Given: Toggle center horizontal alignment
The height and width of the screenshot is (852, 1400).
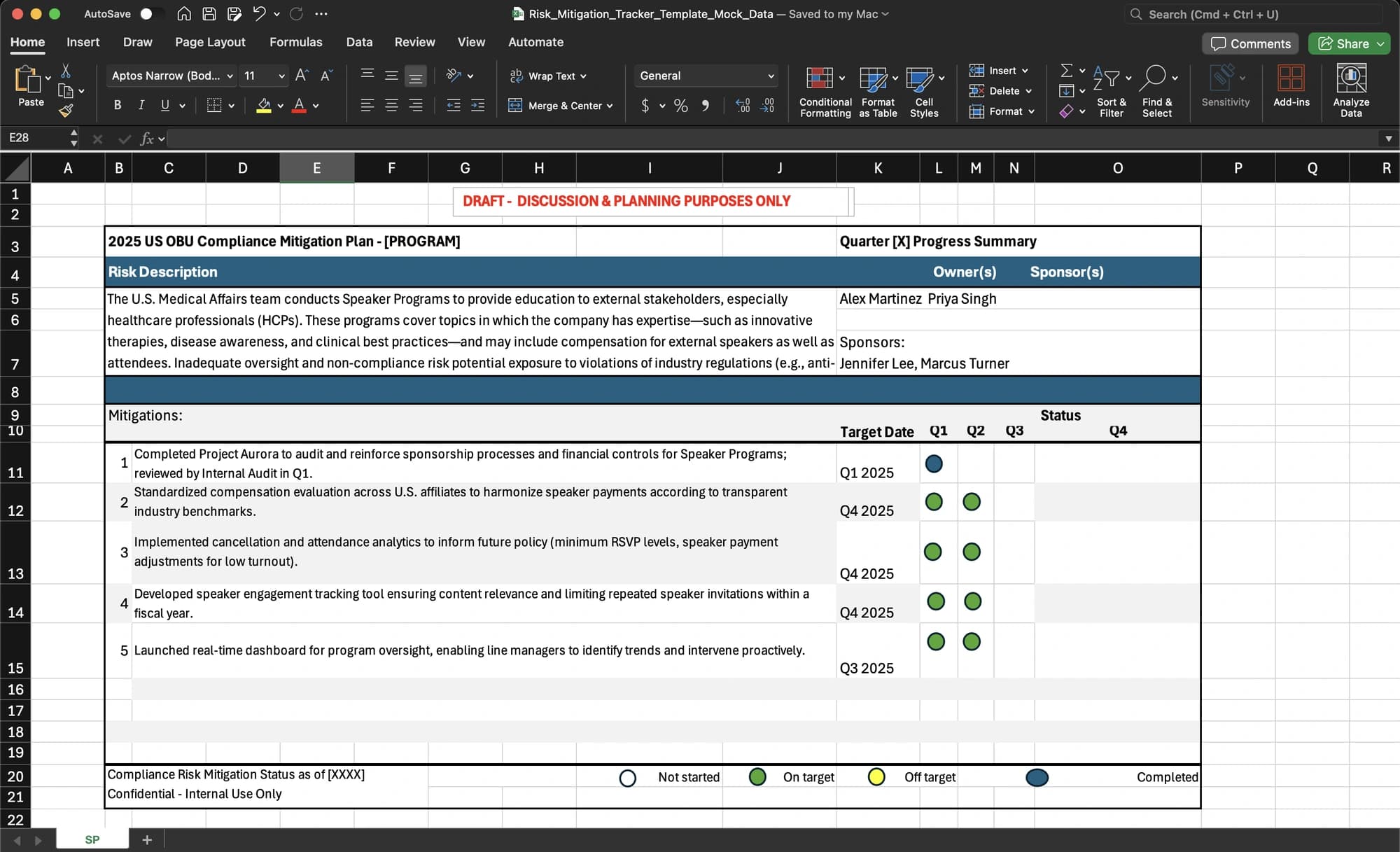Looking at the screenshot, I should [391, 105].
